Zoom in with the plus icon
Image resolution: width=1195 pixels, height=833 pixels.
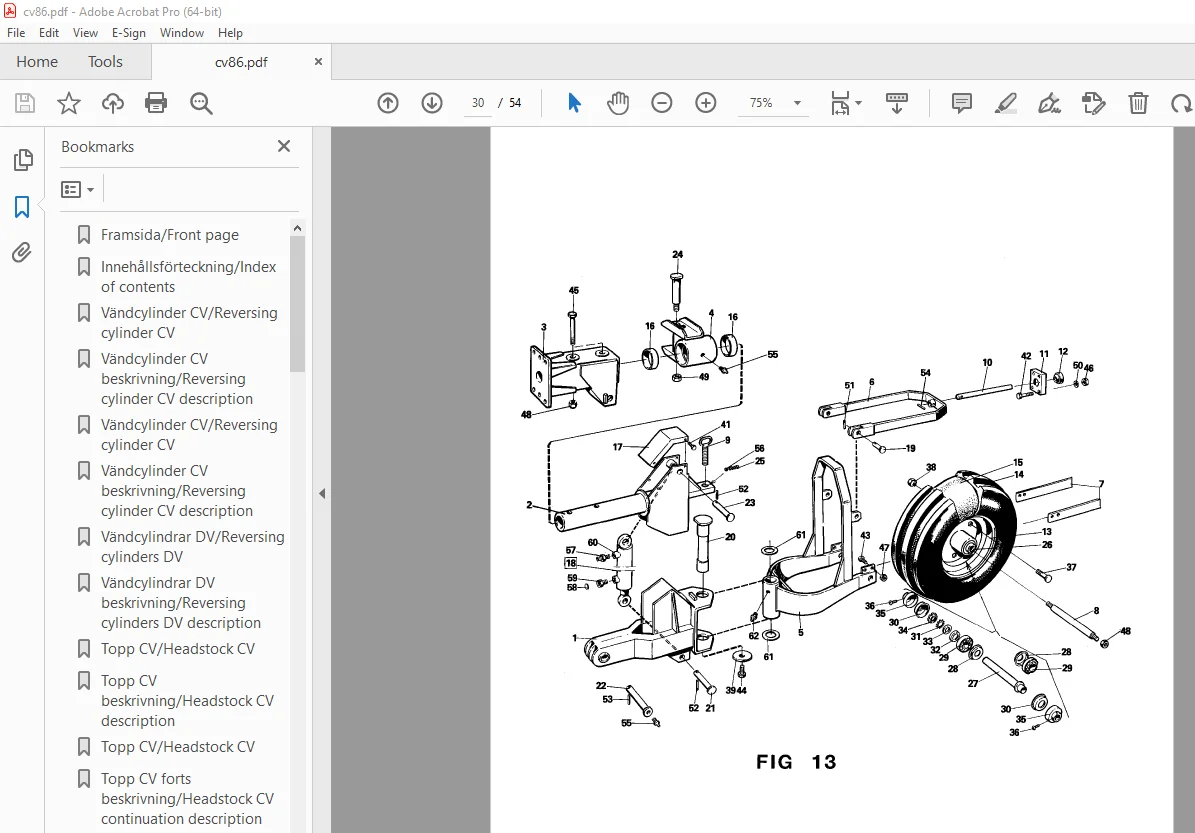tap(706, 103)
